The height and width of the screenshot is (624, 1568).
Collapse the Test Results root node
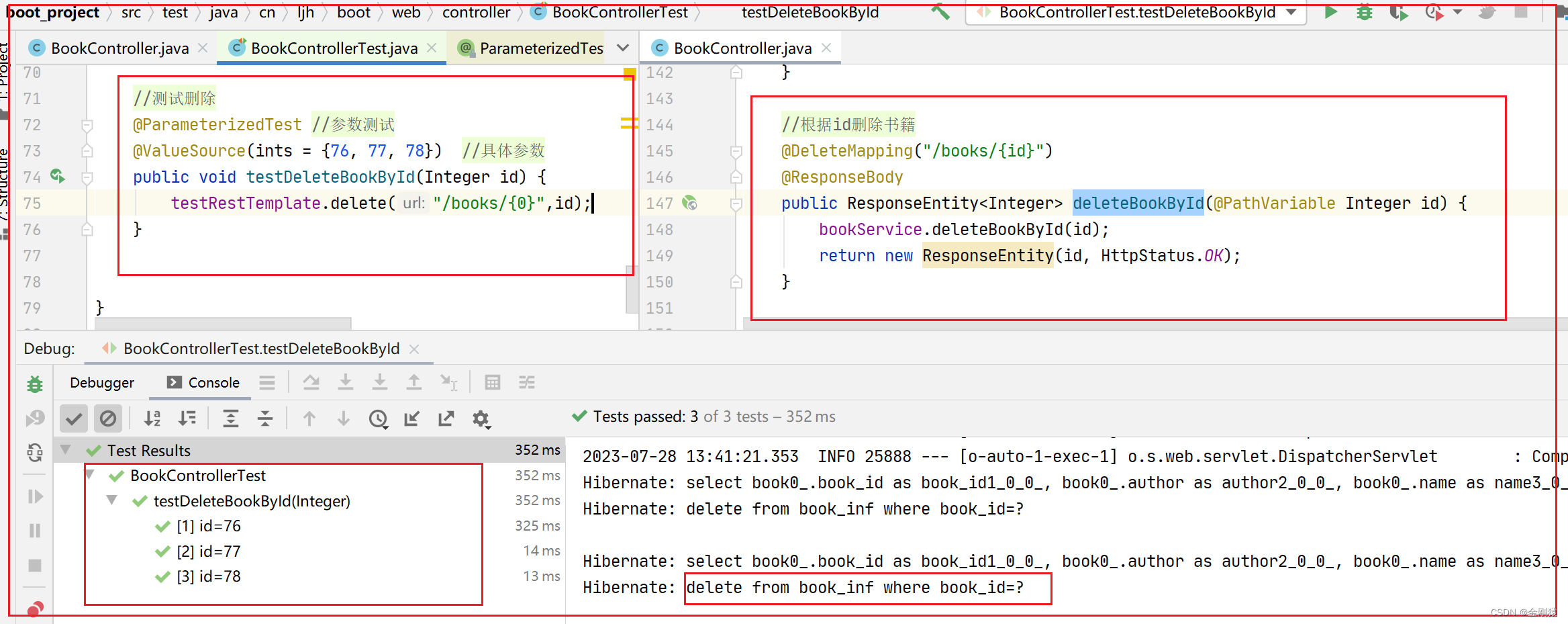pyautogui.click(x=66, y=449)
